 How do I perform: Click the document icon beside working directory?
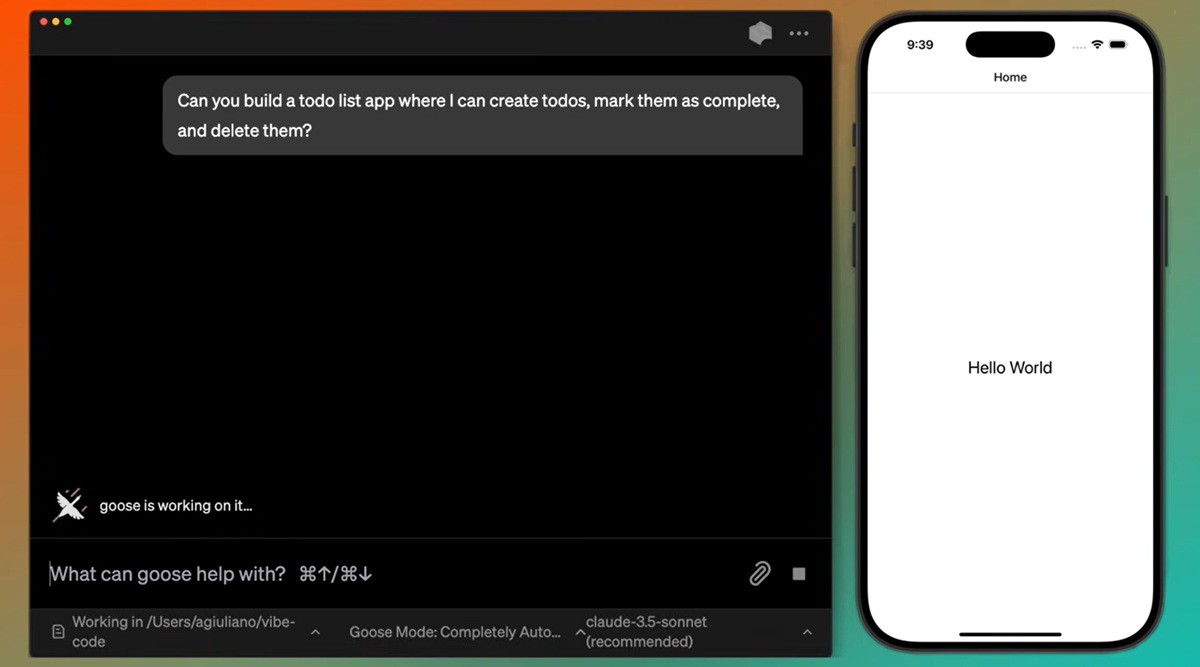point(58,632)
